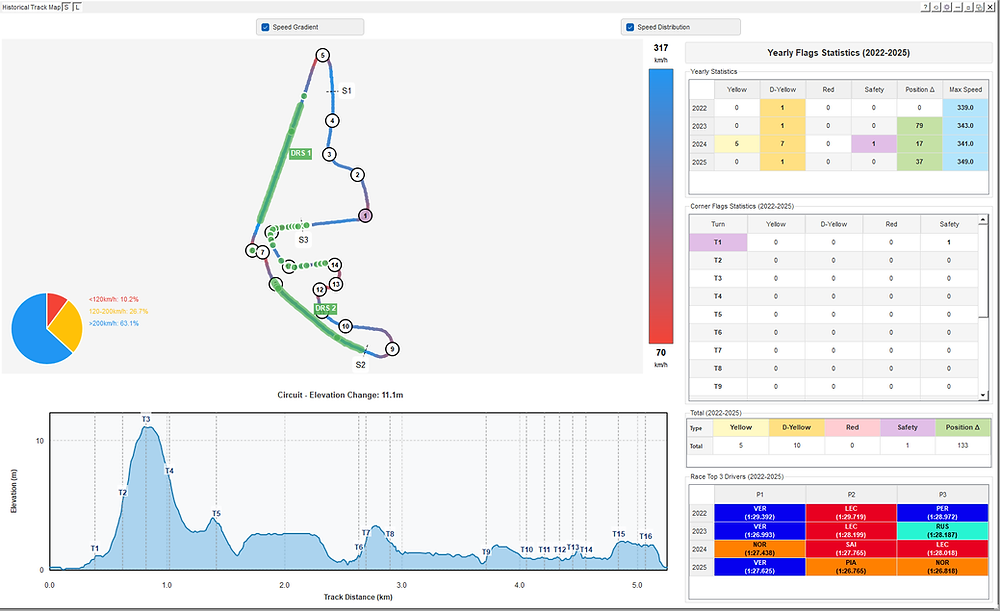This screenshot has width=1000, height=611.
Task: Click the D-Yellow header in Yearly Statistics
Action: pos(783,89)
